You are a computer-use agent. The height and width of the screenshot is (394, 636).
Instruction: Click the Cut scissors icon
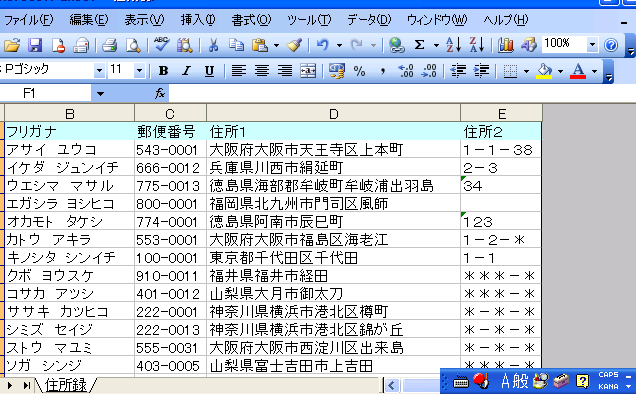[x=213, y=45]
